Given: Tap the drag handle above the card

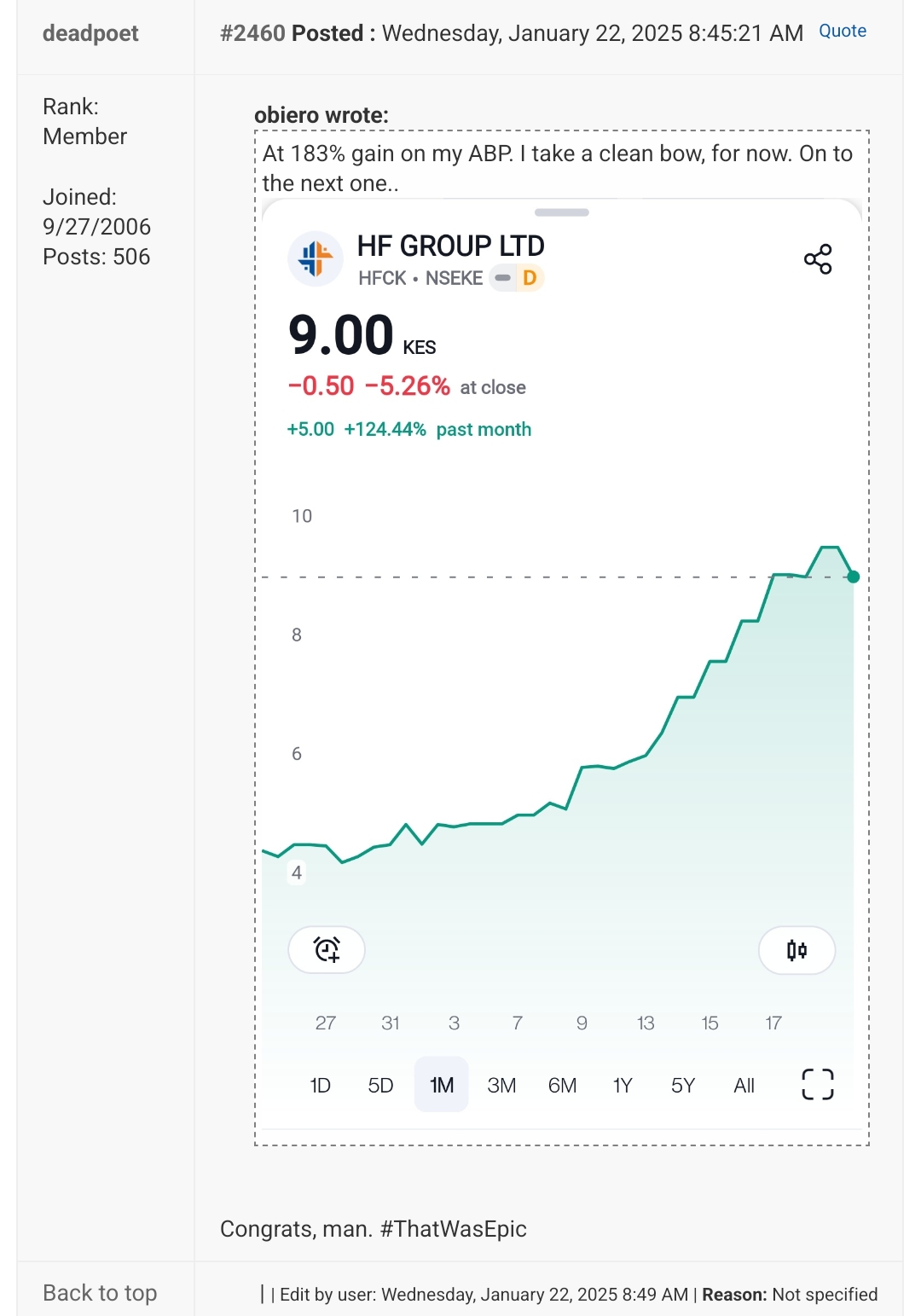Looking at the screenshot, I should (561, 212).
